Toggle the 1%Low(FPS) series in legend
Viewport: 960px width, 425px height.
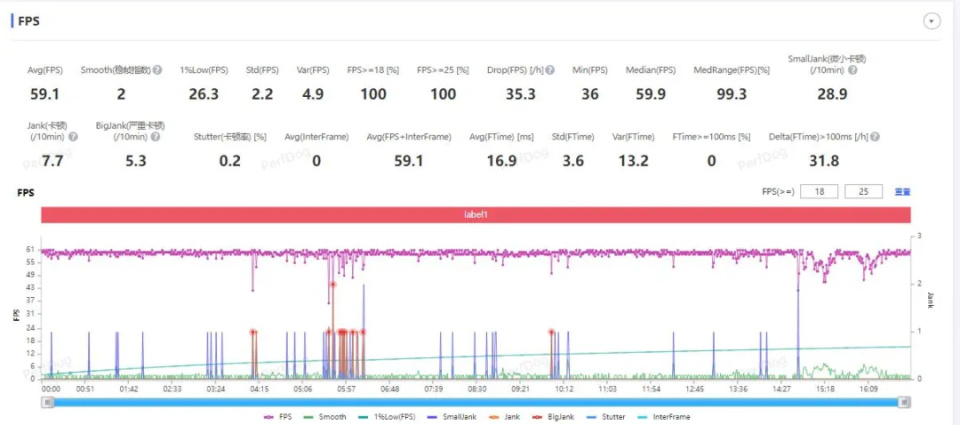[387, 417]
